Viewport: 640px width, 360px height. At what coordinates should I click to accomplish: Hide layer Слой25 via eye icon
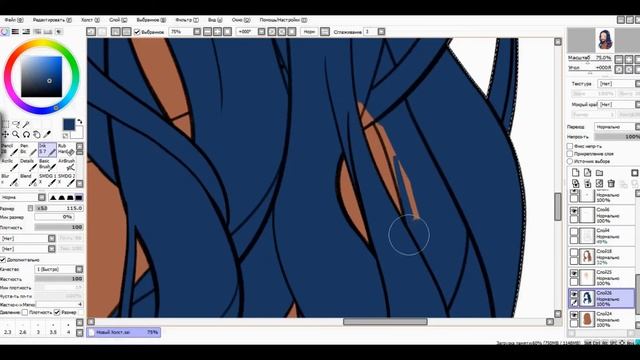tap(574, 273)
